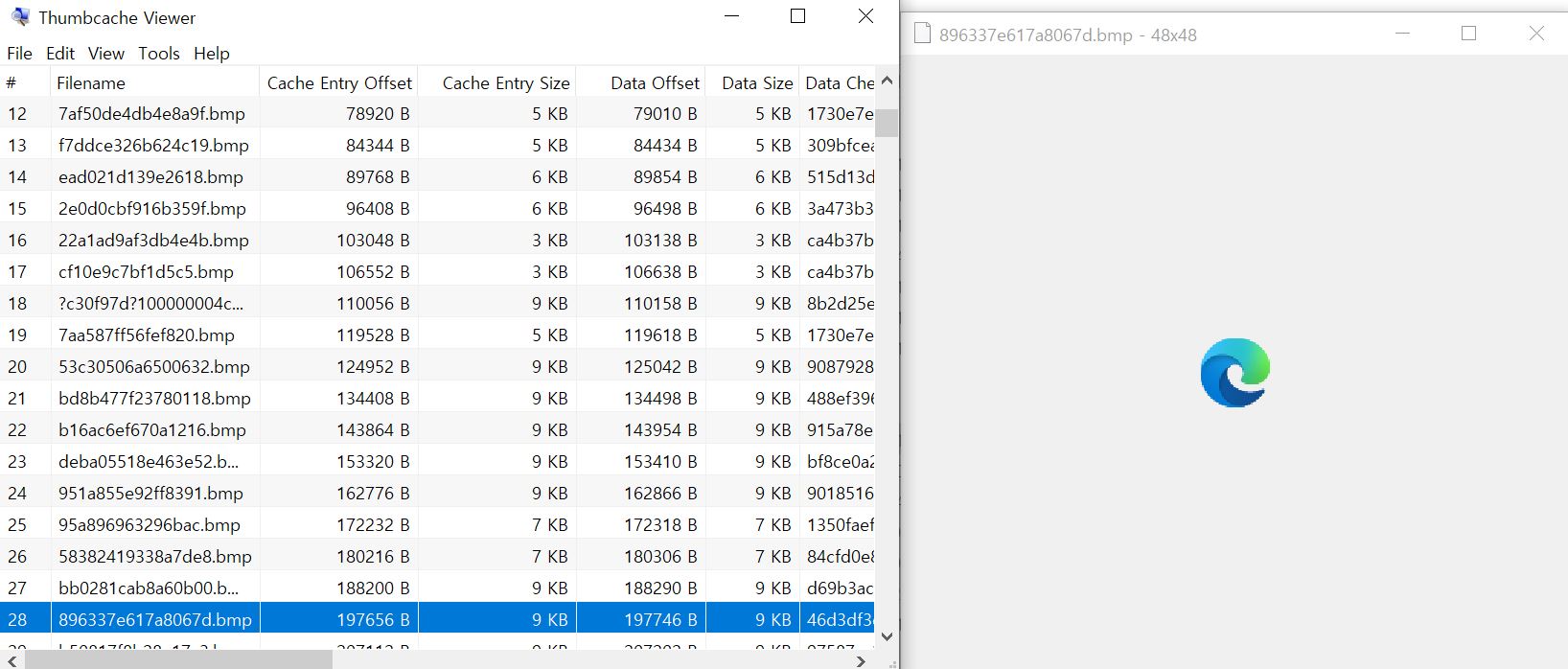The image size is (1568, 669).
Task: Select row 53c30506a6500632.bmp
Action: point(437,366)
